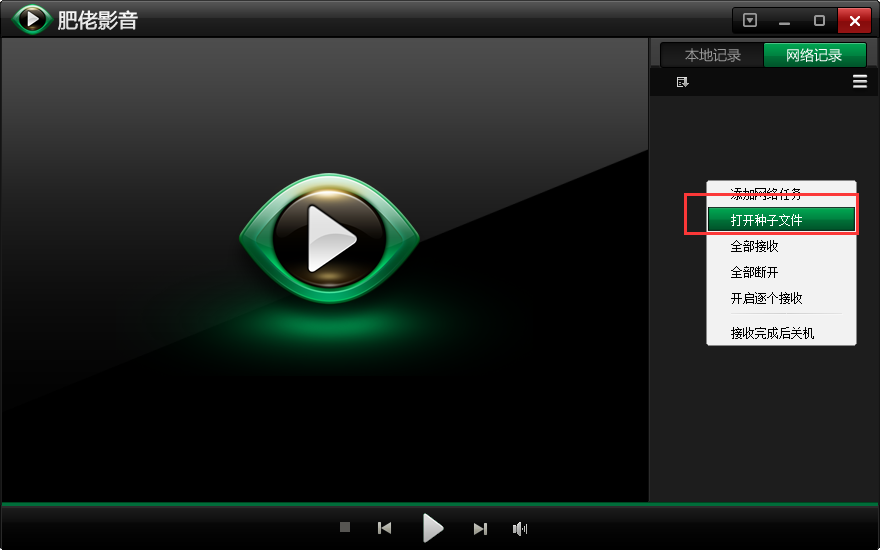Maximize the 肥佬影音 window
This screenshot has width=880, height=550.
coord(819,21)
